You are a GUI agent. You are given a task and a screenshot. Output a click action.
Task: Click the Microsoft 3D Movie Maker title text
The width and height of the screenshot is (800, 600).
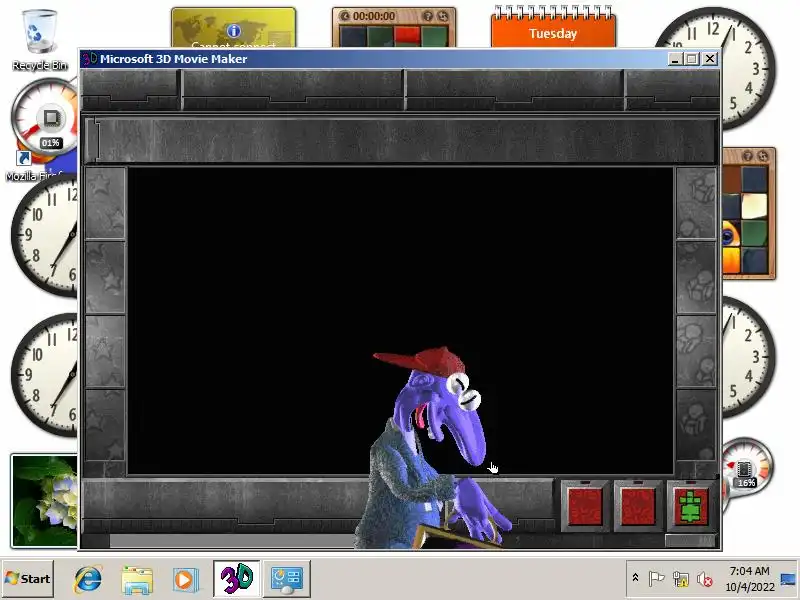173,59
